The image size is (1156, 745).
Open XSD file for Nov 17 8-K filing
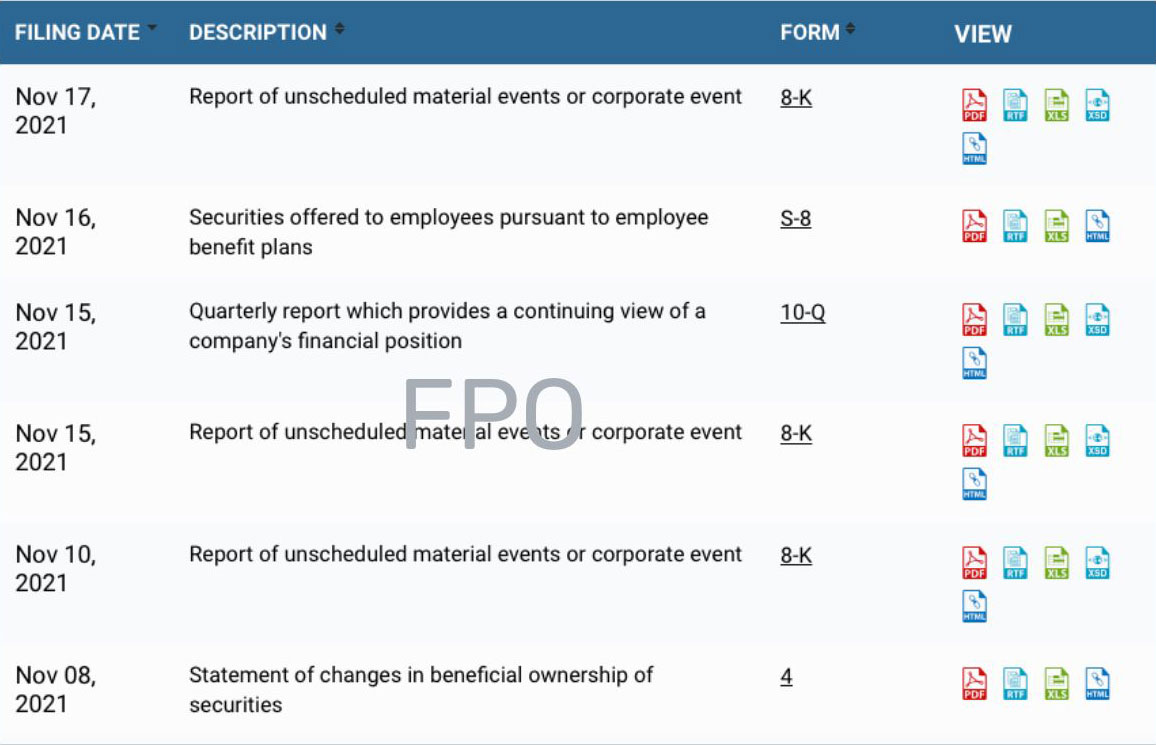coord(1097,105)
